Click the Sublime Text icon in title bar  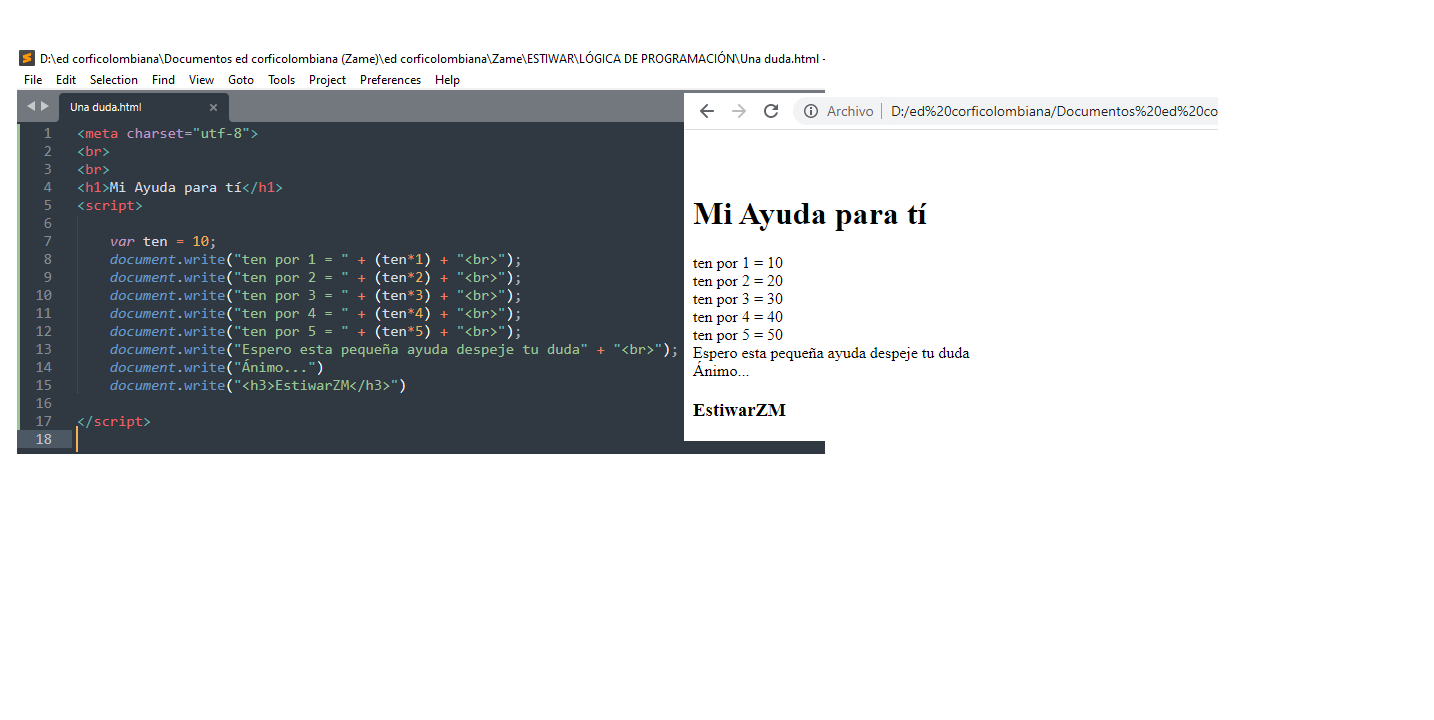(27, 58)
